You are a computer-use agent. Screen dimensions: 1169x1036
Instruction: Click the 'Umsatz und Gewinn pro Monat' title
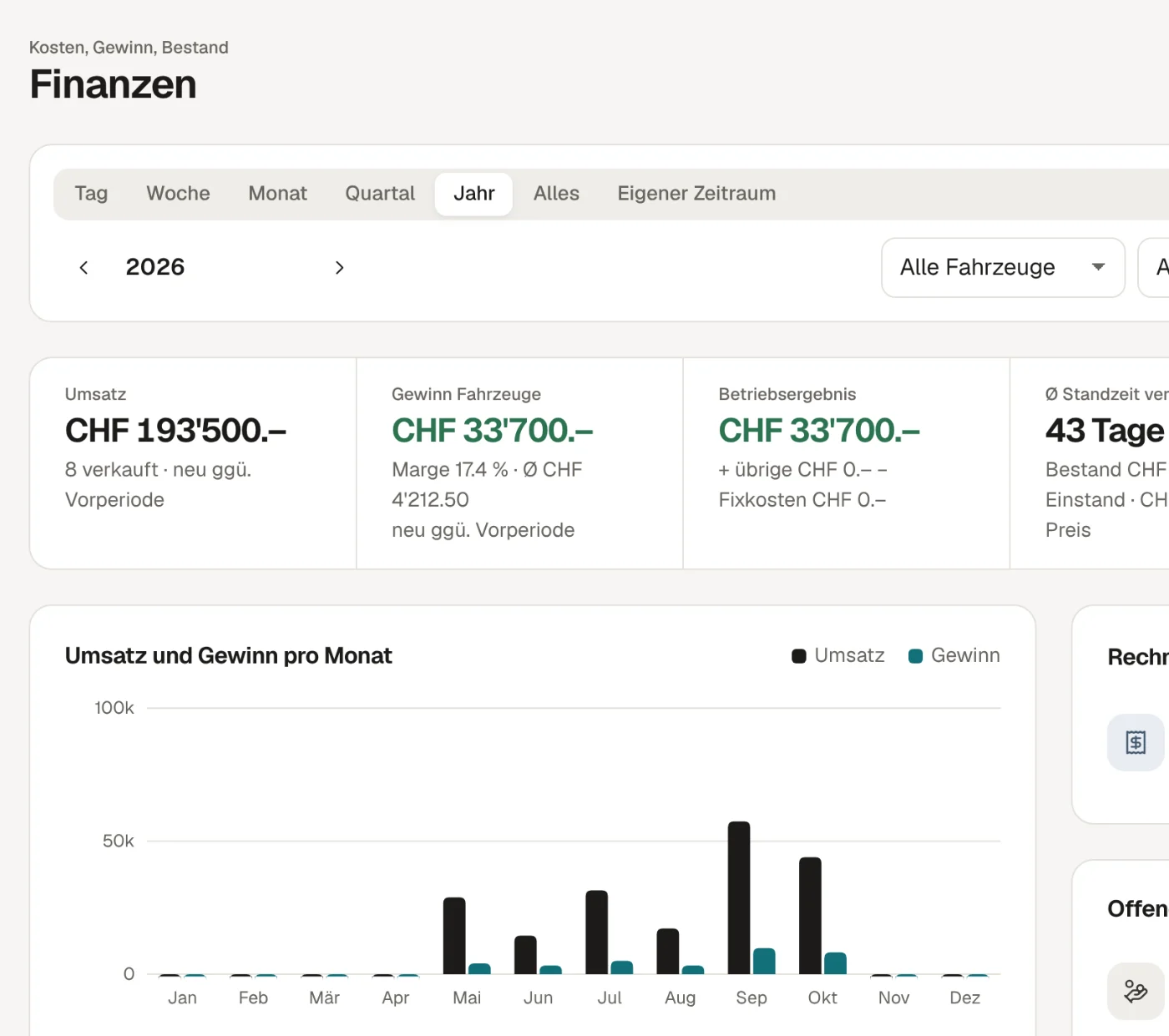[x=228, y=656]
